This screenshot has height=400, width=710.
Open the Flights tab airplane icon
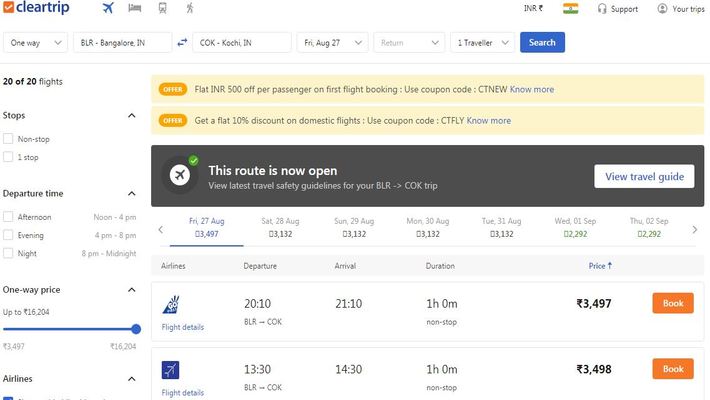point(108,8)
